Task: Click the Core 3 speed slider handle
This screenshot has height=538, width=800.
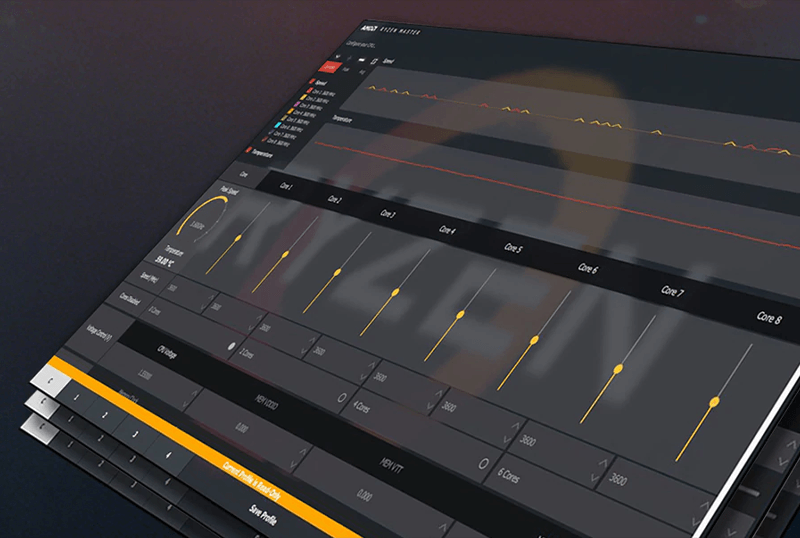Action: [x=337, y=272]
